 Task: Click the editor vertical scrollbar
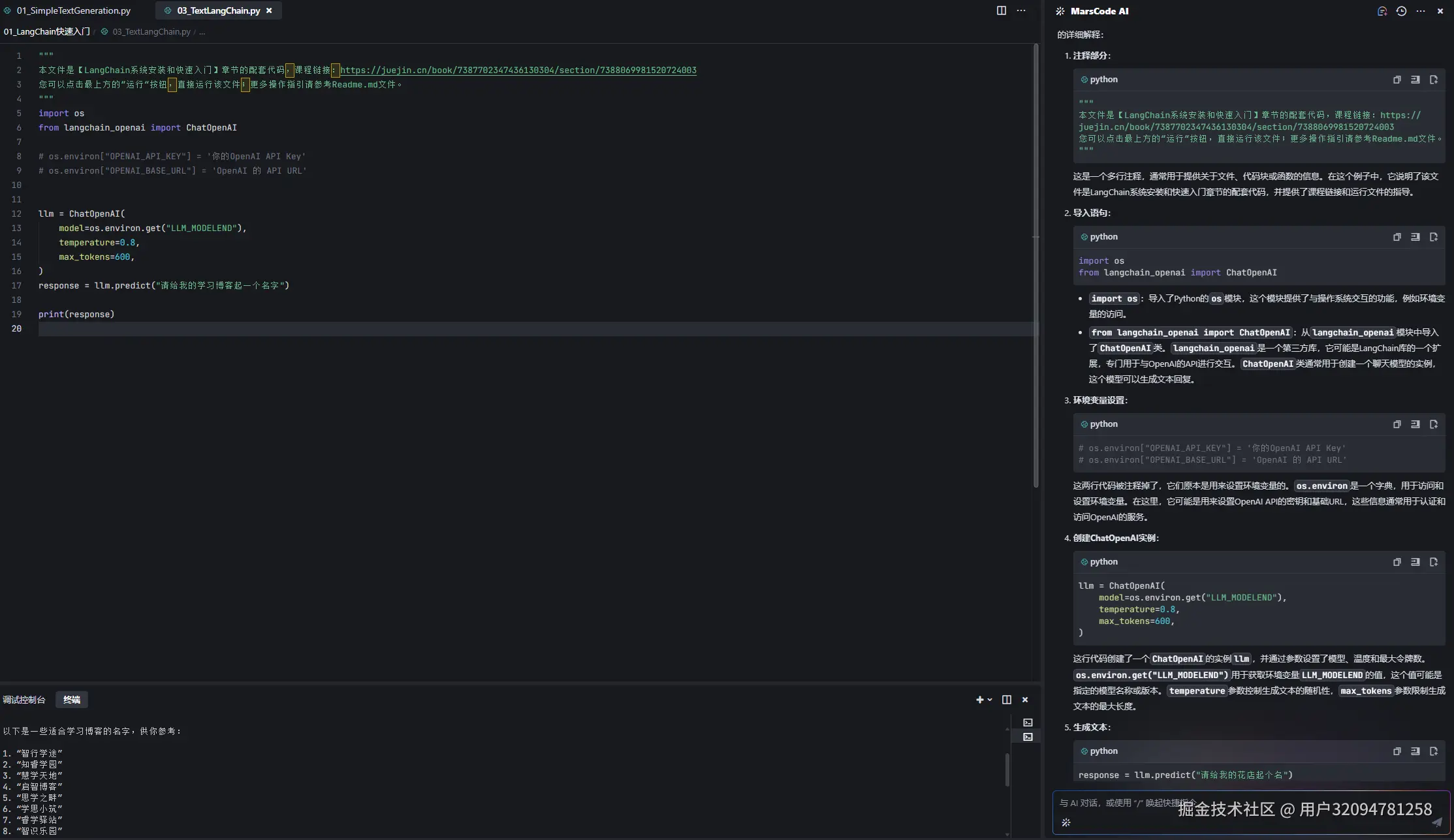pyautogui.click(x=1035, y=261)
